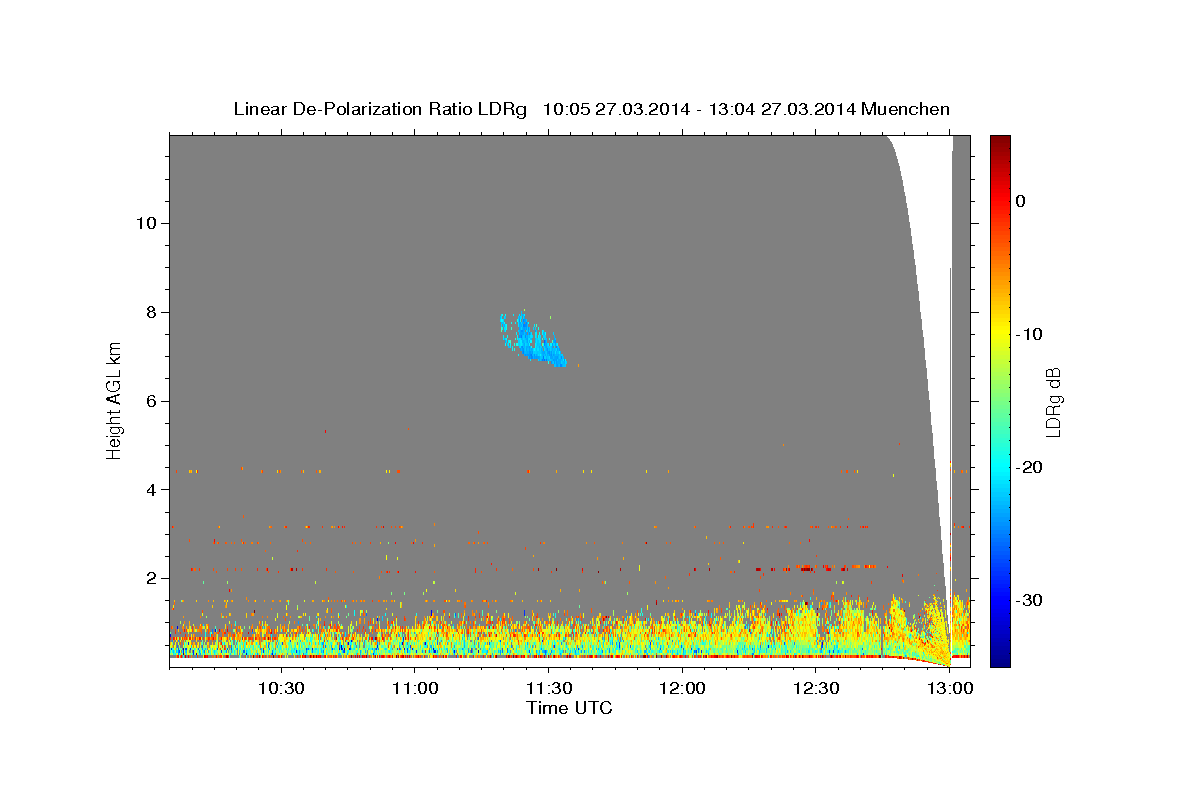Click the plot title "Linear De-Polarization Ratio LDRg"
Screen dimensions: 1200x800
point(379,109)
